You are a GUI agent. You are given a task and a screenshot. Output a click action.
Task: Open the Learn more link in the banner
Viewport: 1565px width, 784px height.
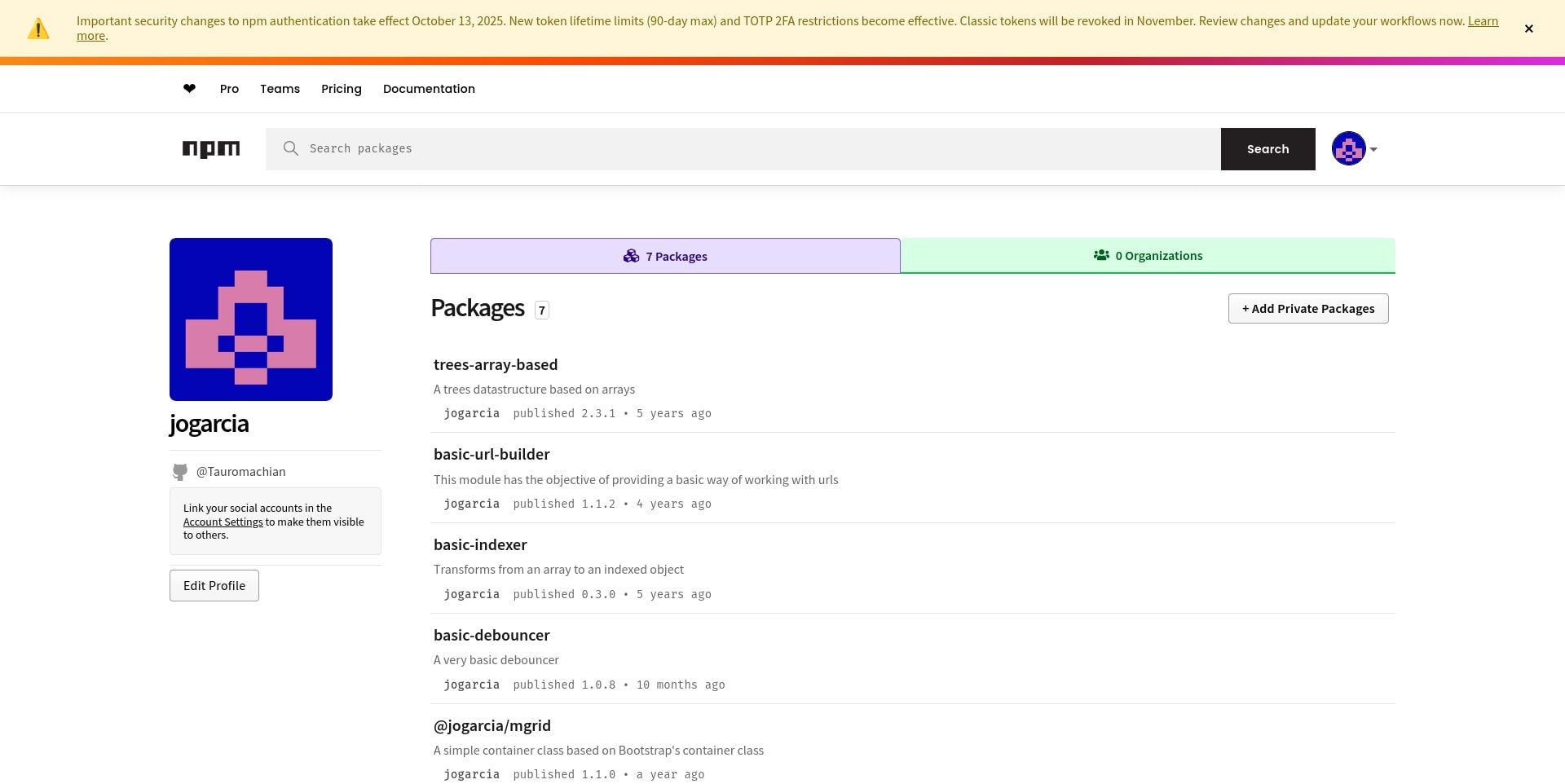click(1482, 20)
